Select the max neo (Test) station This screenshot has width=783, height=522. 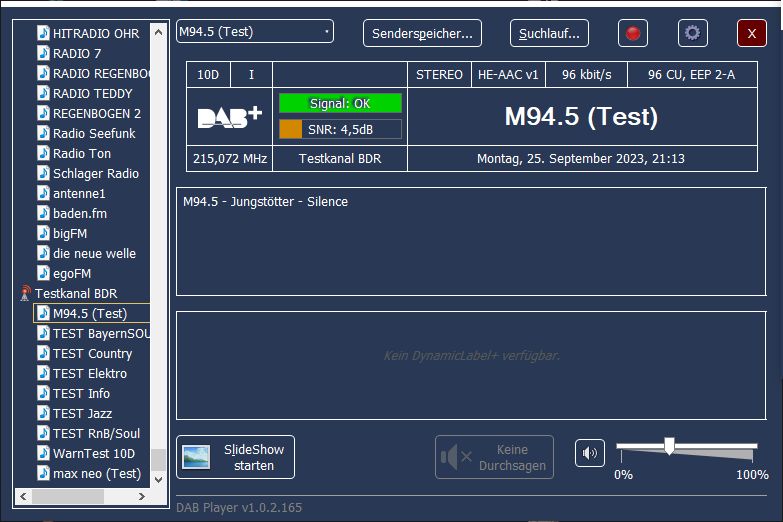tap(97, 473)
